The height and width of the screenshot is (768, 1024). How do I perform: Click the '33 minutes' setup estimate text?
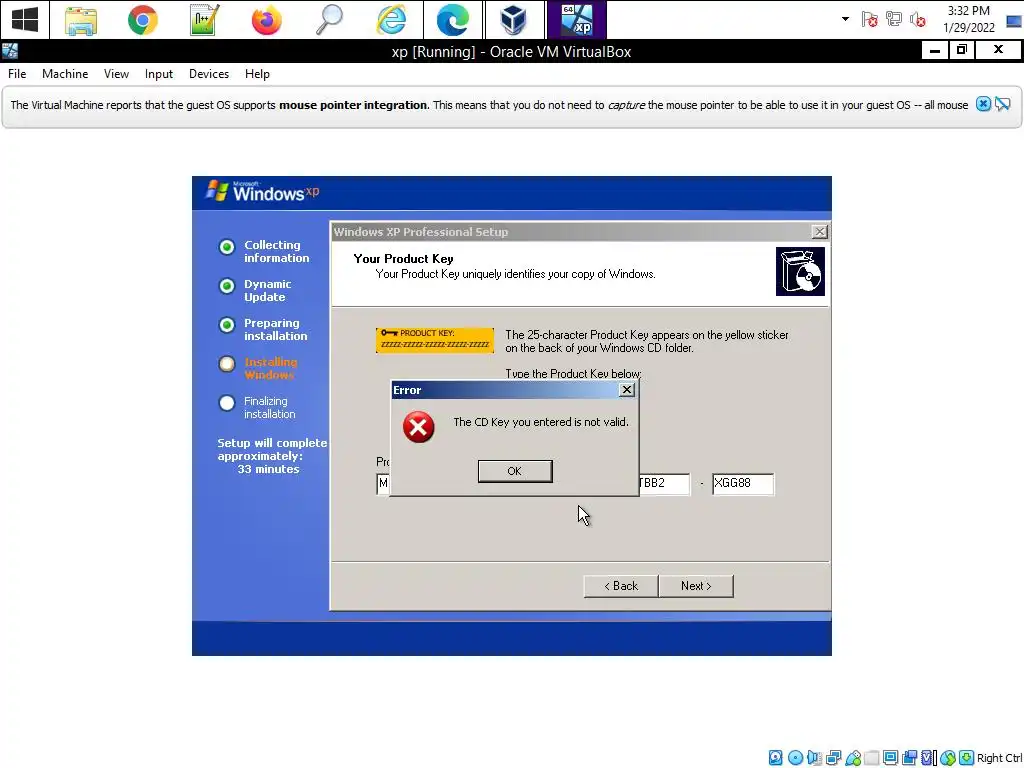(x=268, y=469)
